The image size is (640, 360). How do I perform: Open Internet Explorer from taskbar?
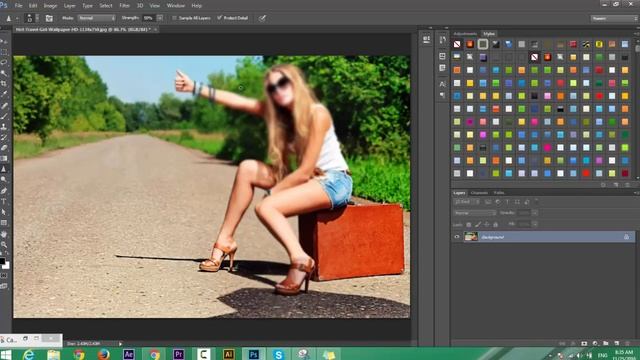click(x=29, y=354)
